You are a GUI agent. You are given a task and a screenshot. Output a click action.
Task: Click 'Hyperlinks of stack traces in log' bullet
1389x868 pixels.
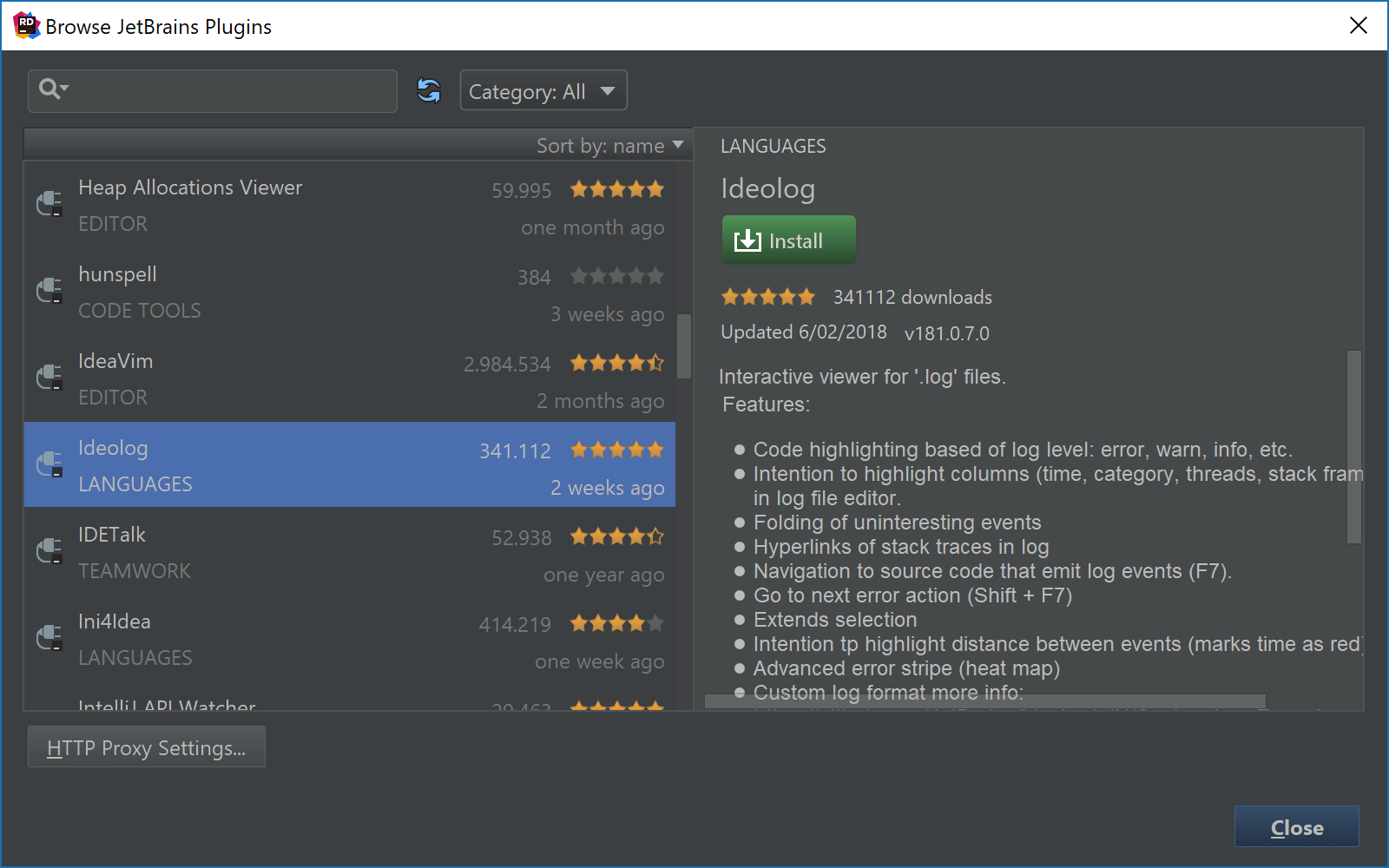click(x=901, y=547)
